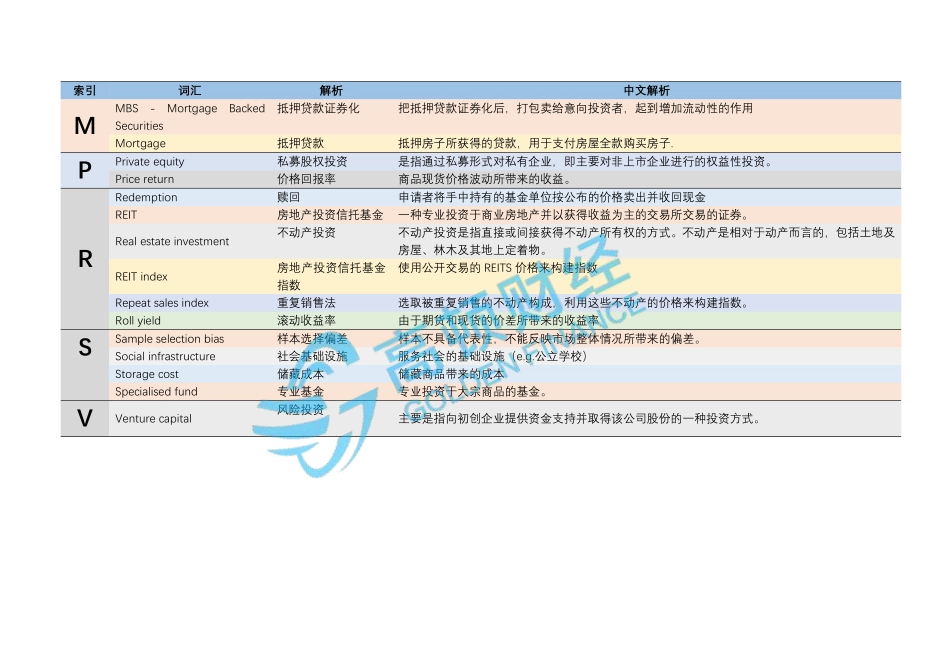Select the Sample selection bias row

[x=167, y=339]
